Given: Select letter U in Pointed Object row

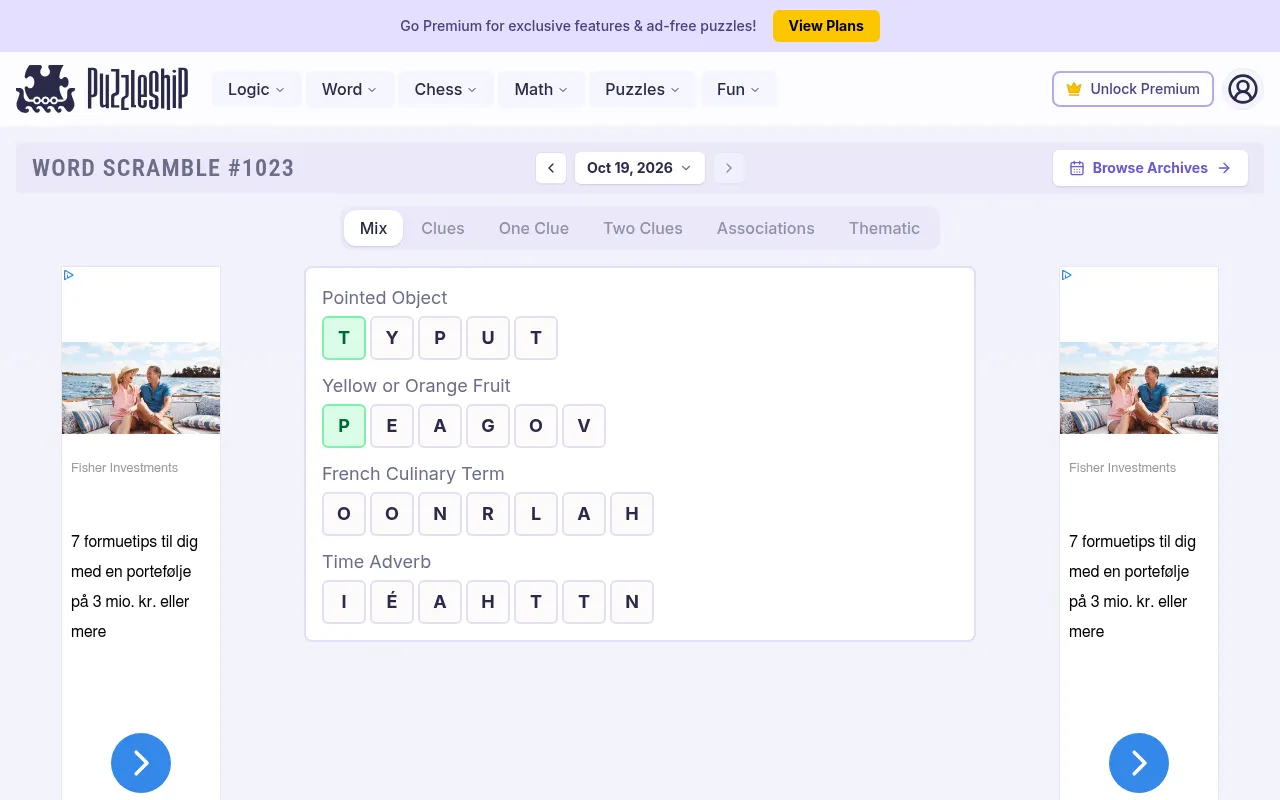Looking at the screenshot, I should 488,338.
